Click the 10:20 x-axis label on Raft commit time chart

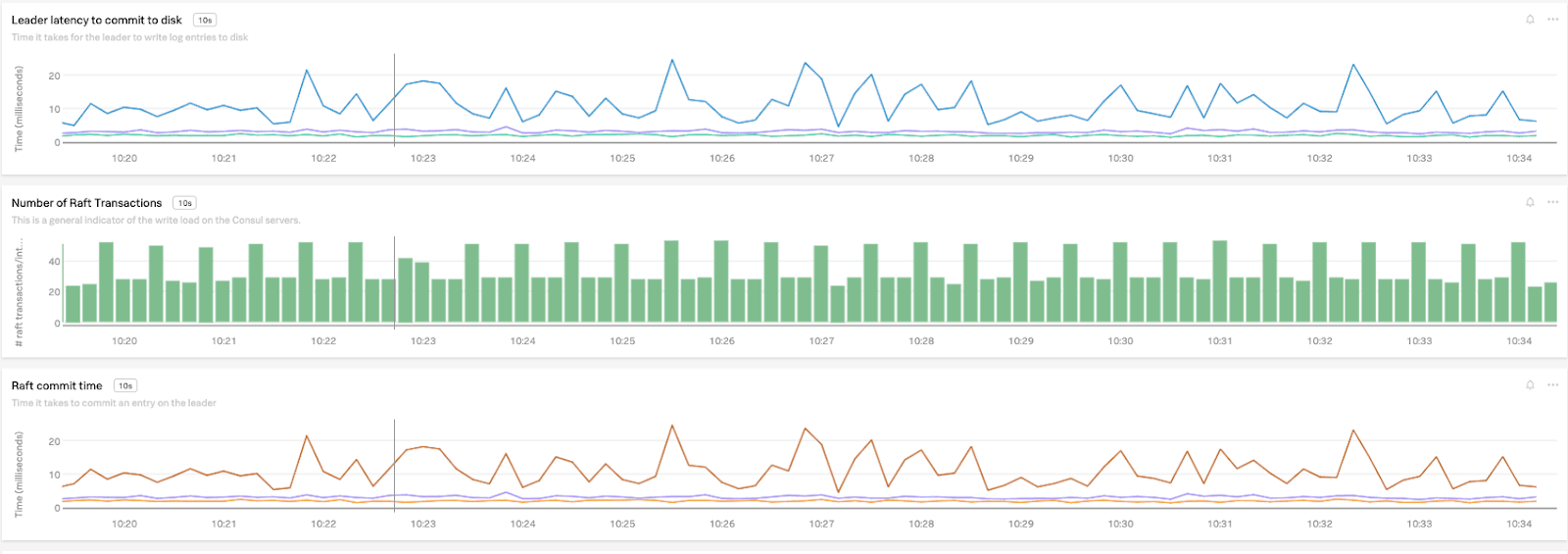(124, 524)
